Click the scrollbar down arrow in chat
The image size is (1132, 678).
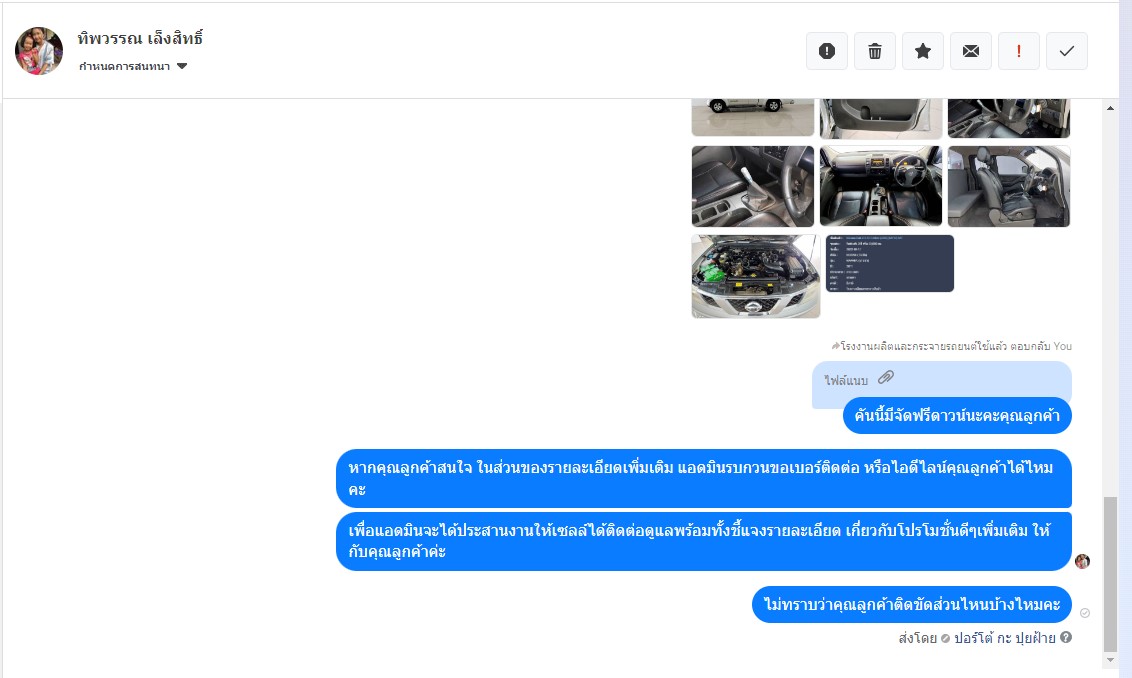pyautogui.click(x=1110, y=660)
